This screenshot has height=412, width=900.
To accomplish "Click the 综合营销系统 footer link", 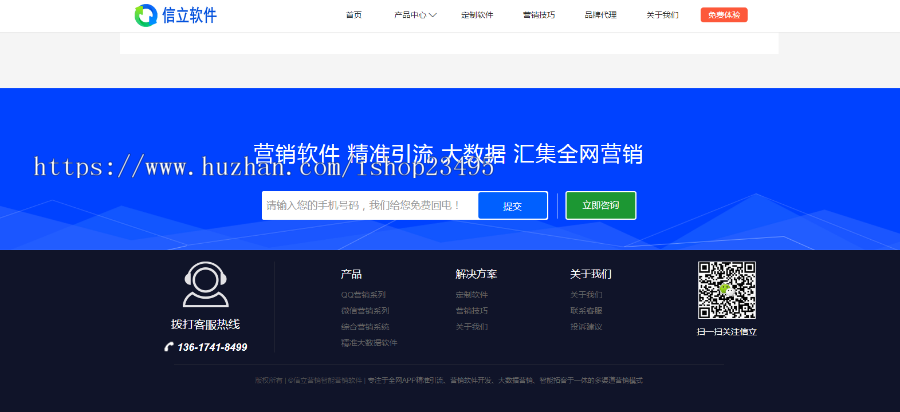I will (365, 327).
